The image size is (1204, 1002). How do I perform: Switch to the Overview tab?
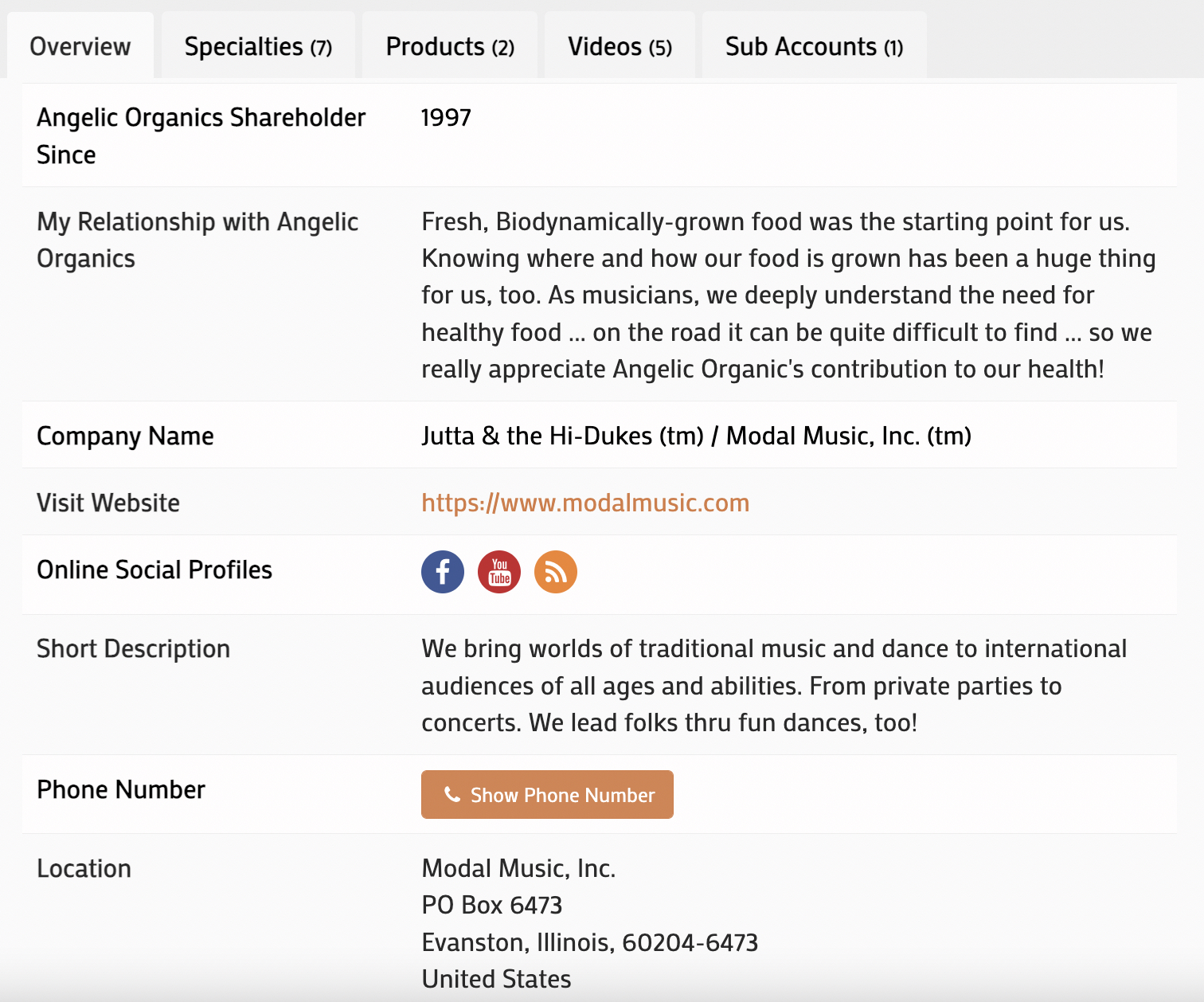click(x=80, y=46)
